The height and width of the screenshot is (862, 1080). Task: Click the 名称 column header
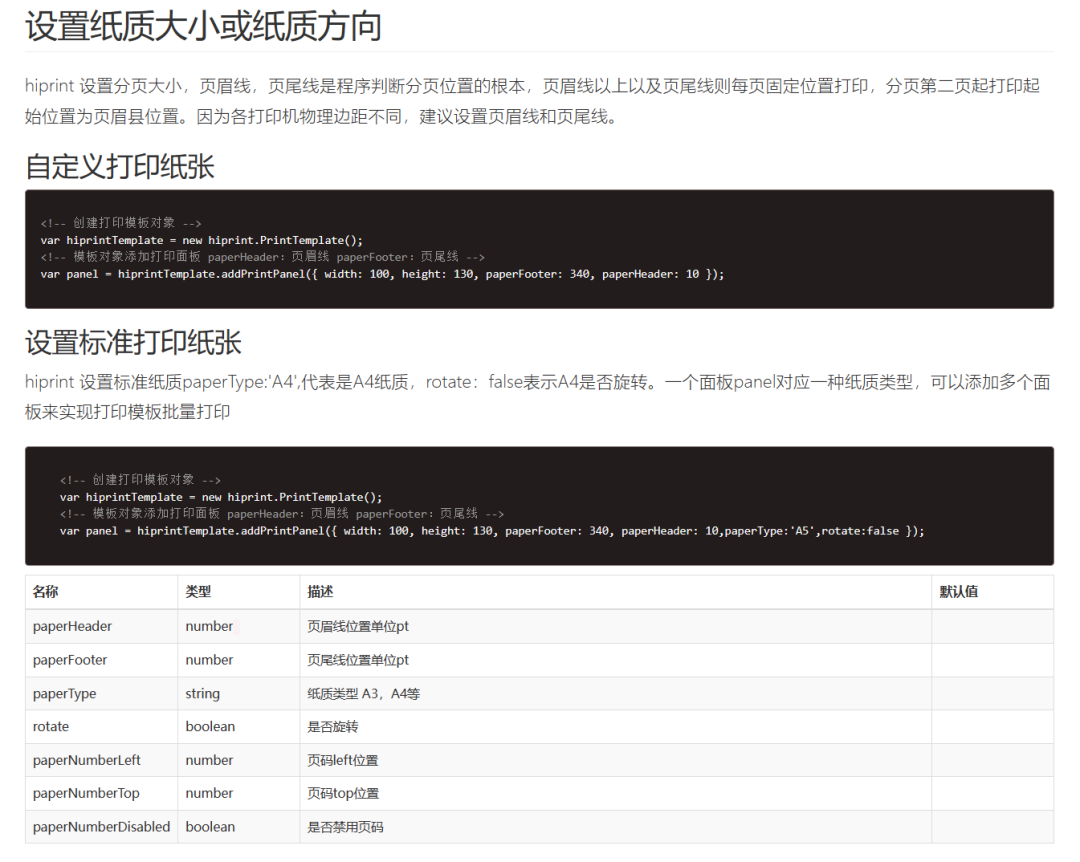(45, 591)
